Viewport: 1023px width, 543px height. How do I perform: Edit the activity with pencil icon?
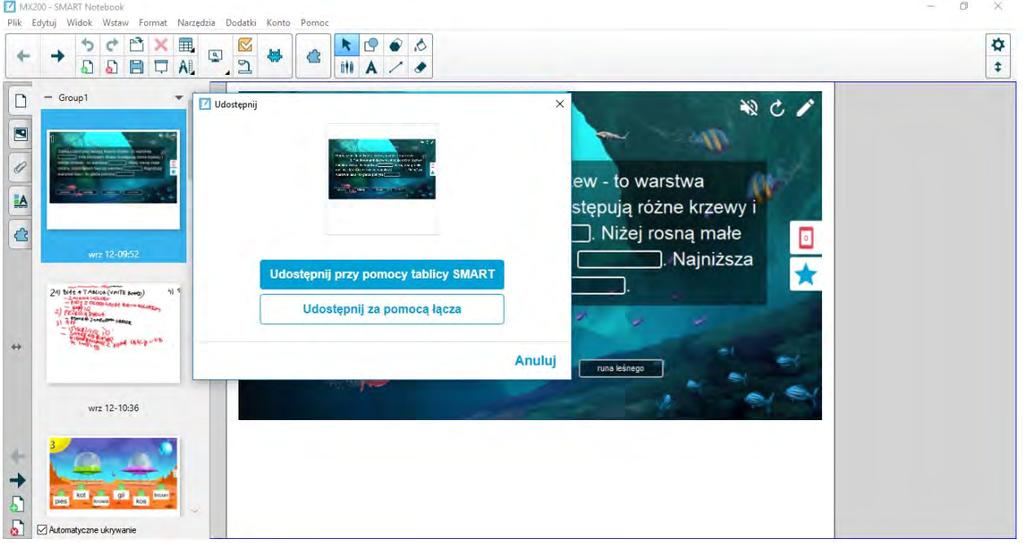pyautogui.click(x=805, y=108)
